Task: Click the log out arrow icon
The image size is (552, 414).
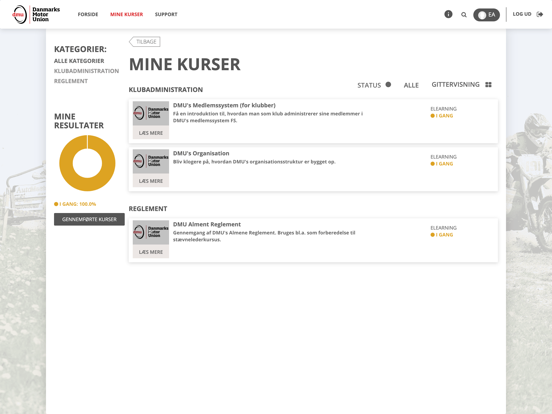Action: tap(539, 14)
